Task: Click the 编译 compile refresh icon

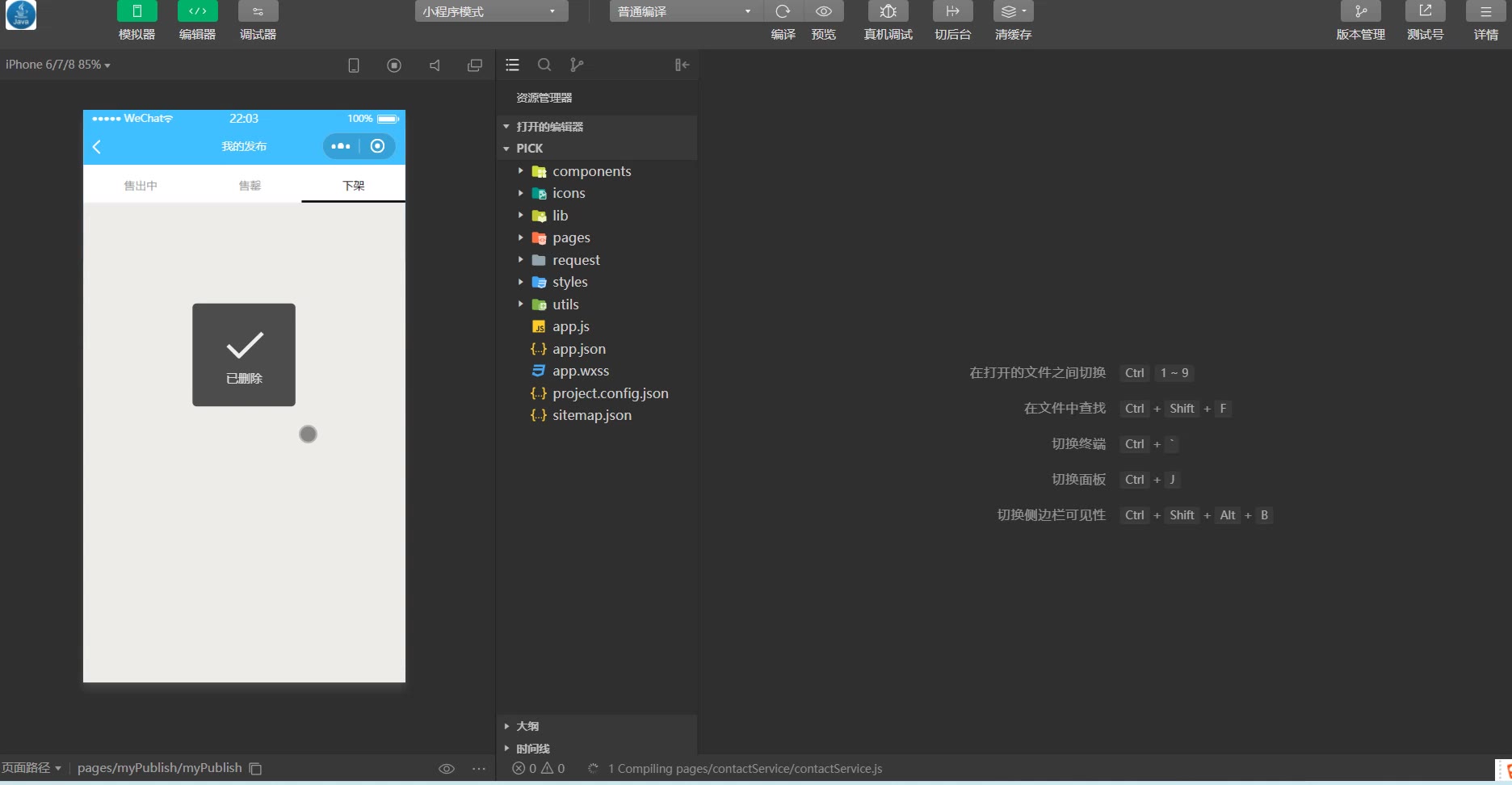Action: [x=783, y=11]
